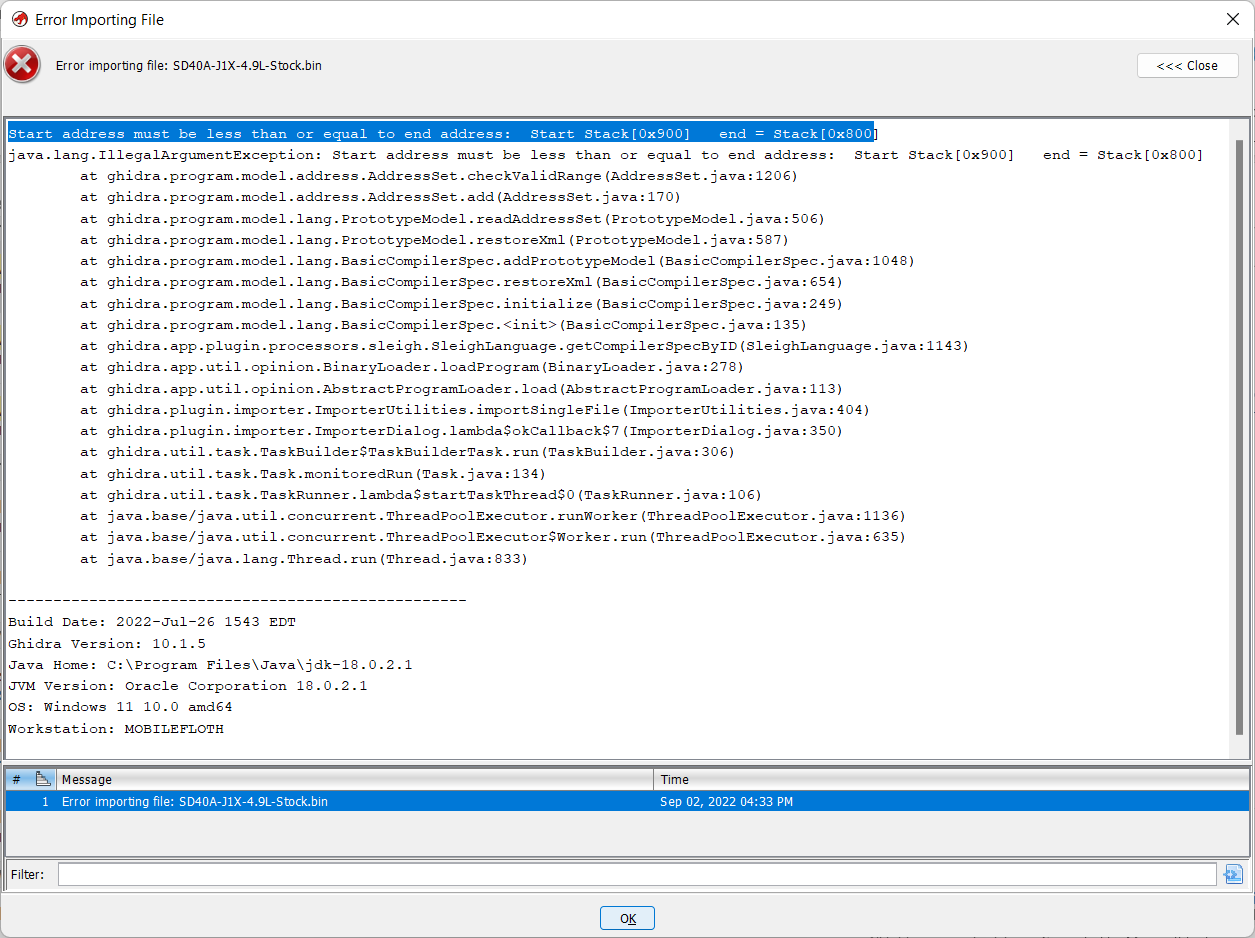Click the TaskRunner.lambda$startTaskThread$0 line
The width and height of the screenshot is (1255, 938).
coord(421,495)
